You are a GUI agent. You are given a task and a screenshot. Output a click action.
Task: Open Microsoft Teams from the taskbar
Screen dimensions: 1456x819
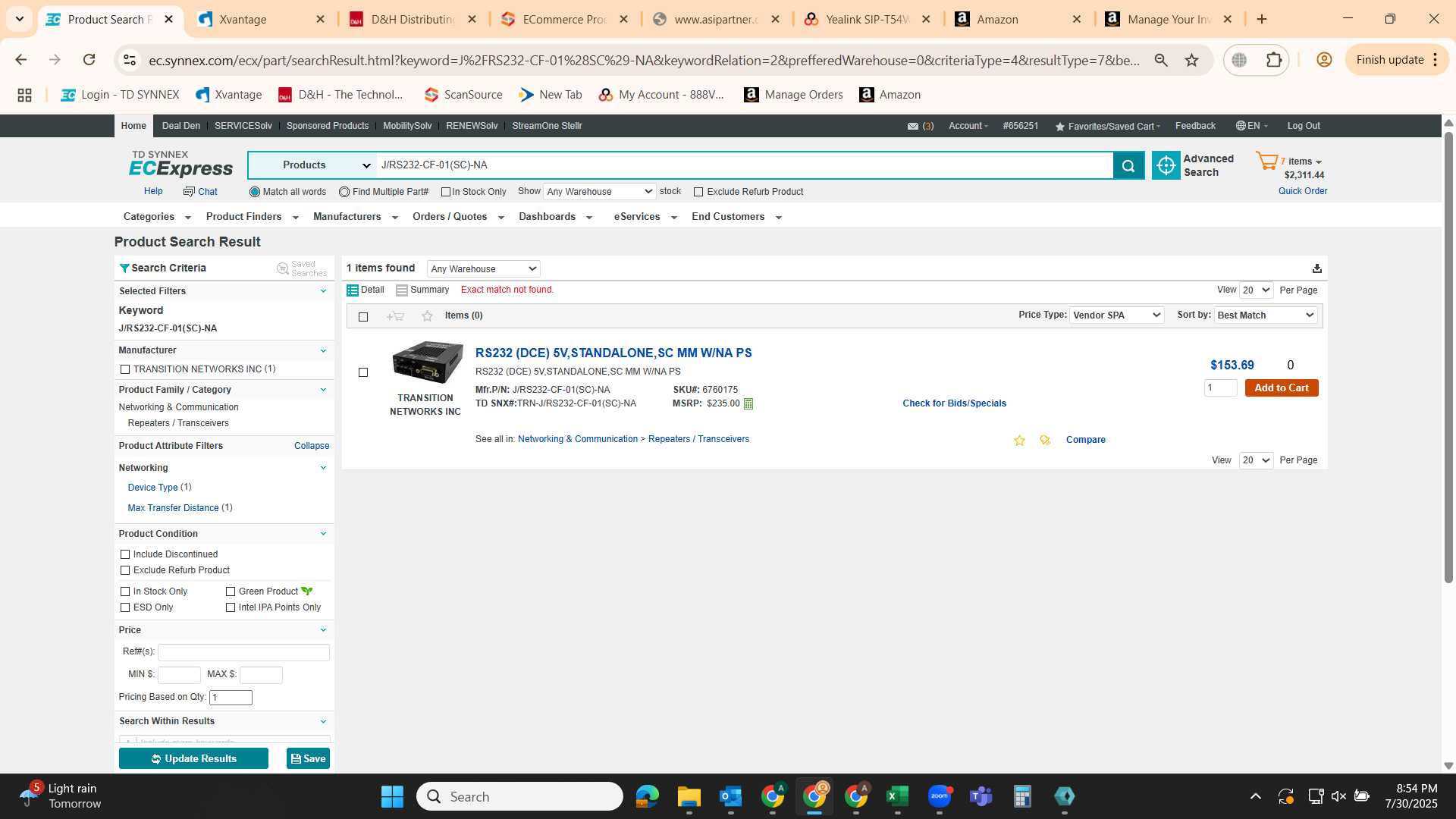tap(981, 796)
